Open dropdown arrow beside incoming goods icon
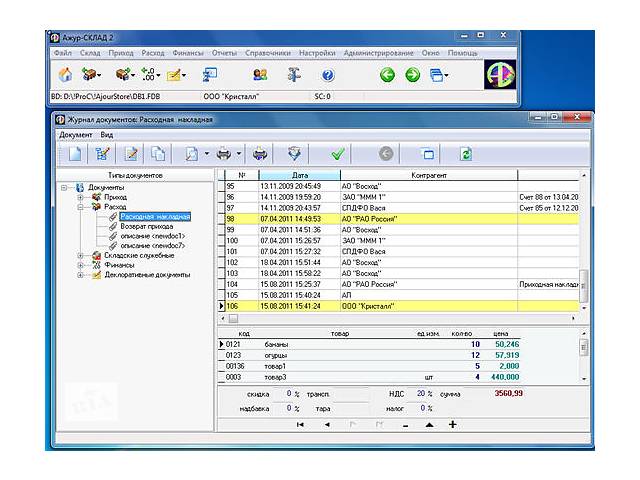Image resolution: width=640 pixels, height=480 pixels. tap(133, 76)
